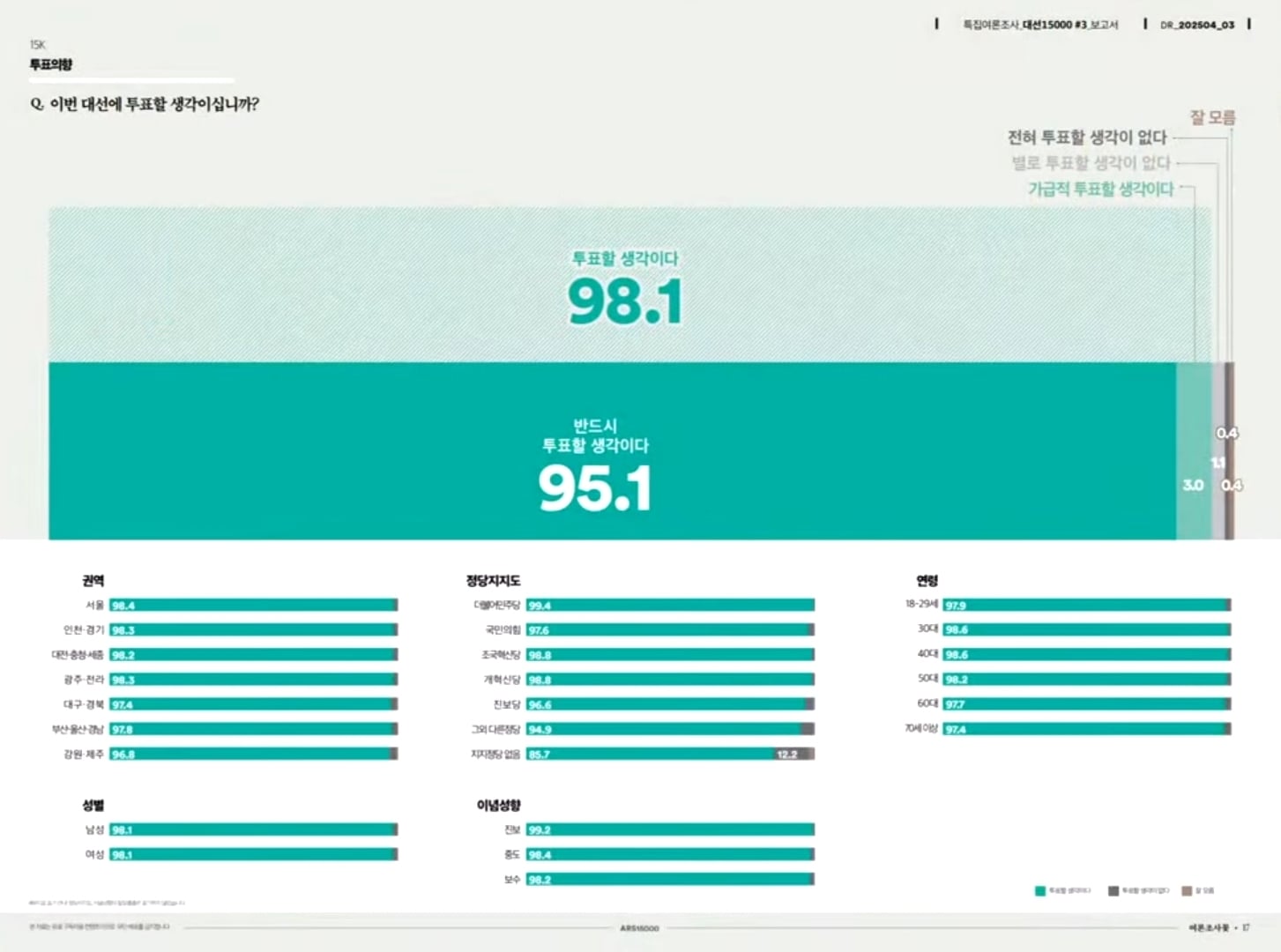Click the 남성 bar showing 98.1
This screenshot has width=1281, height=952.
pos(254,829)
